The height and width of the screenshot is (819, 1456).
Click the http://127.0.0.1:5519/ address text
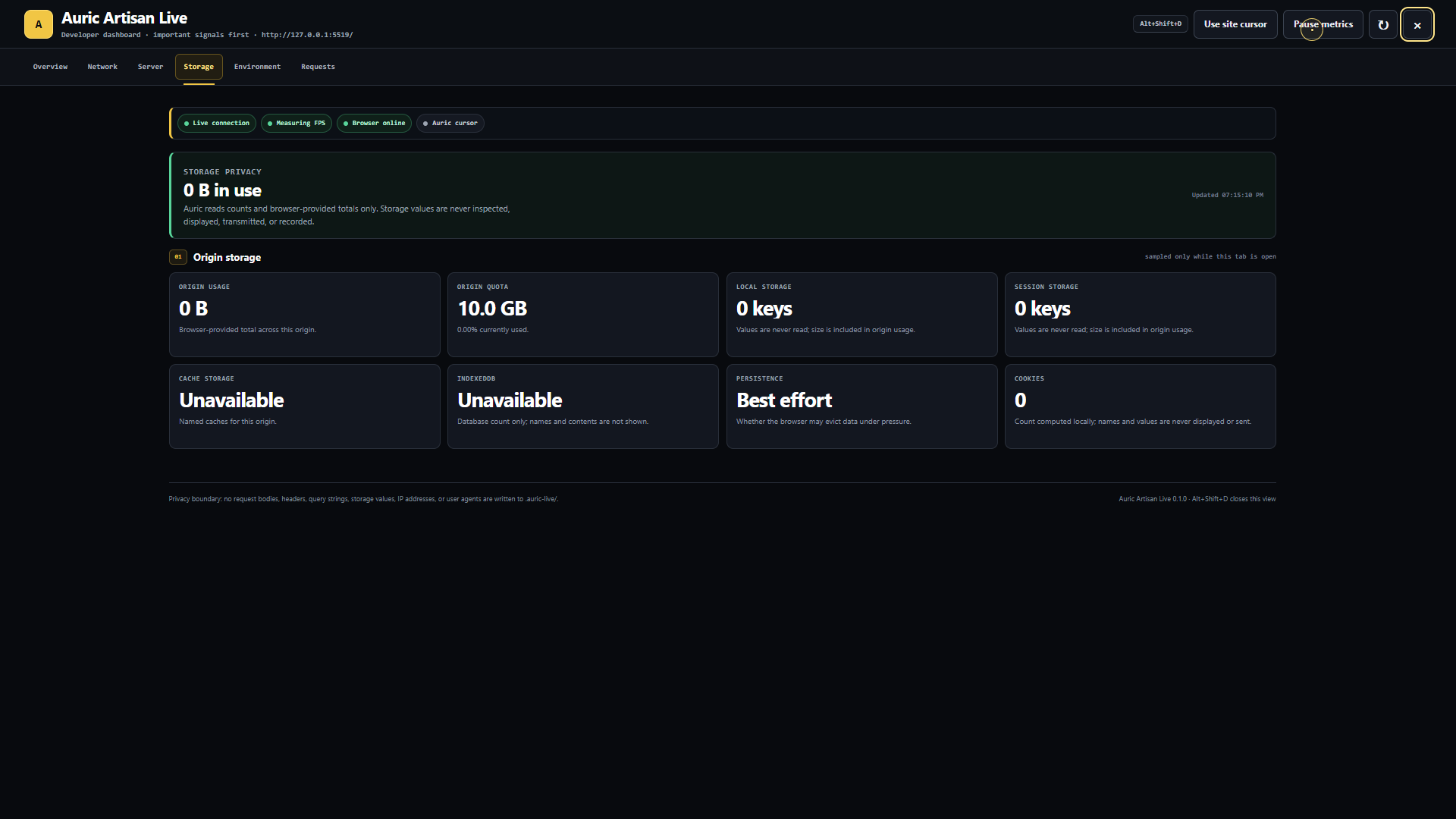coord(307,35)
